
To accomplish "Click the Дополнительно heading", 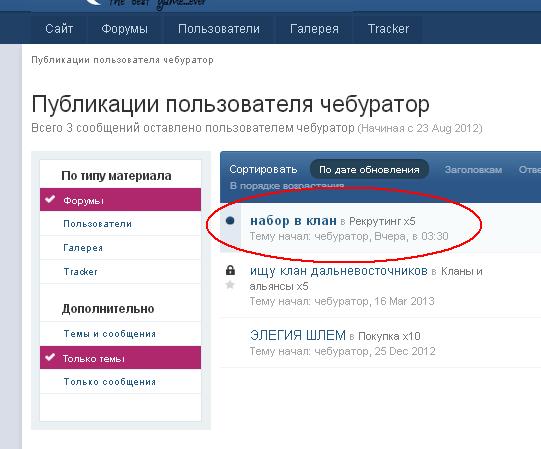I will (x=108, y=309).
